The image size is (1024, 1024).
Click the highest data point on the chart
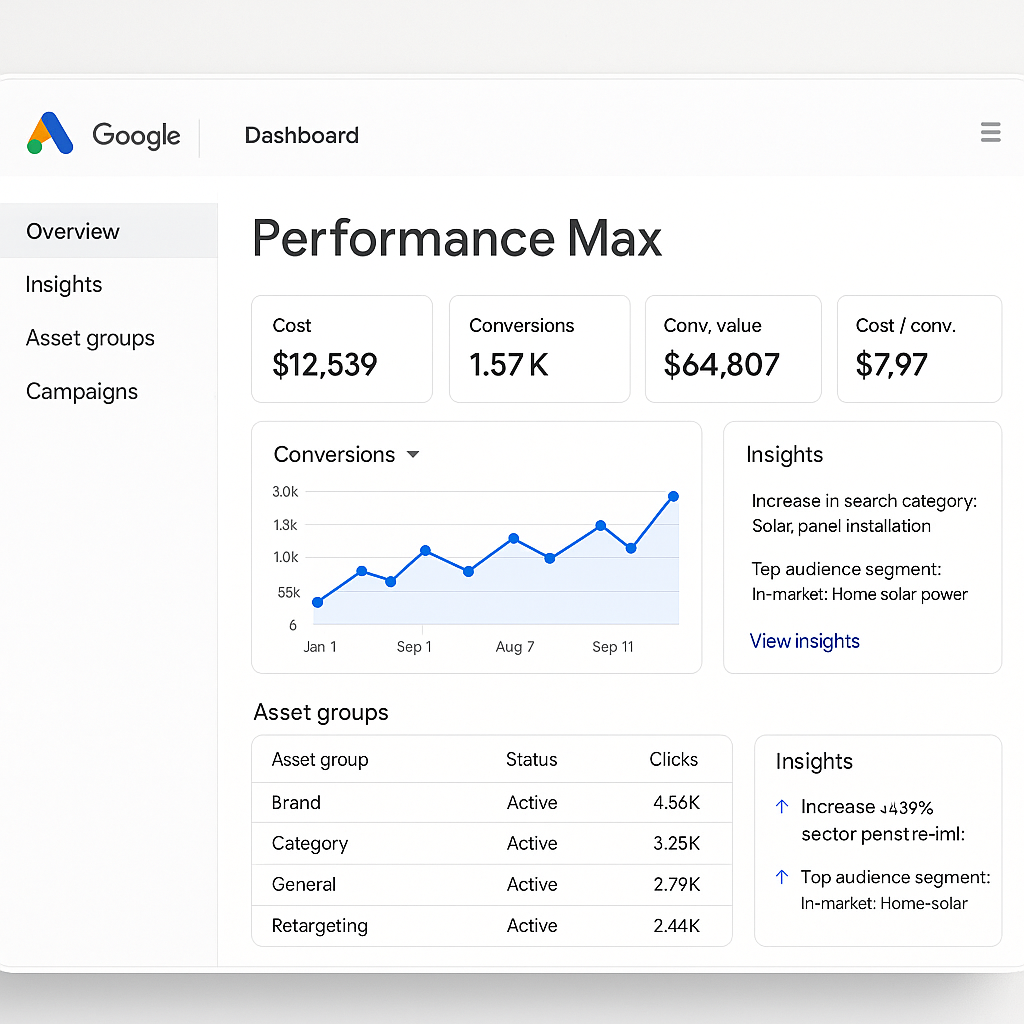[x=673, y=496]
